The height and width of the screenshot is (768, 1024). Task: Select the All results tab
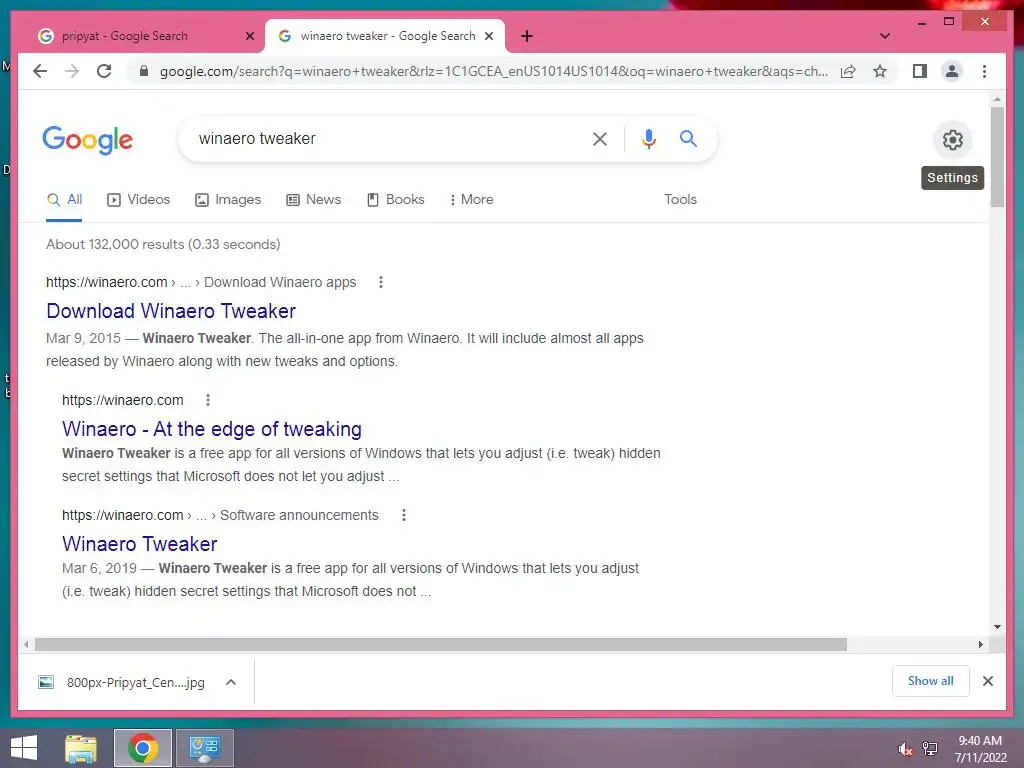pyautogui.click(x=64, y=199)
